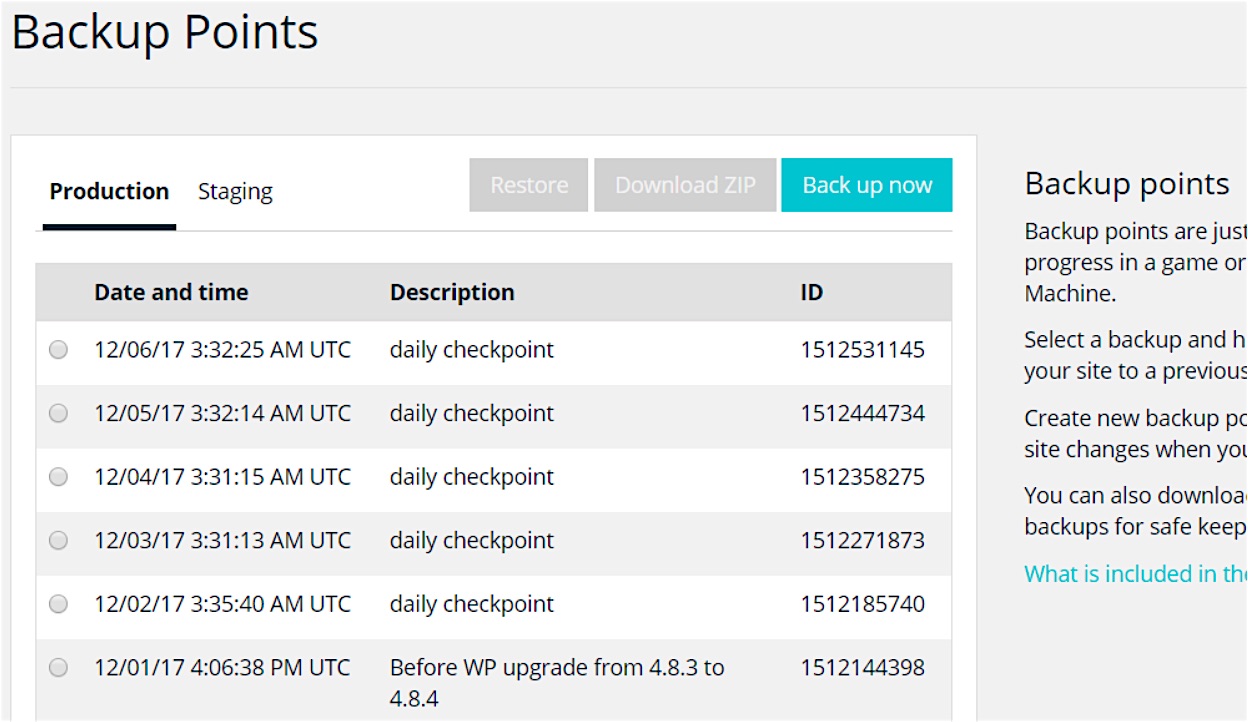Click the Backup Points page title

click(165, 33)
